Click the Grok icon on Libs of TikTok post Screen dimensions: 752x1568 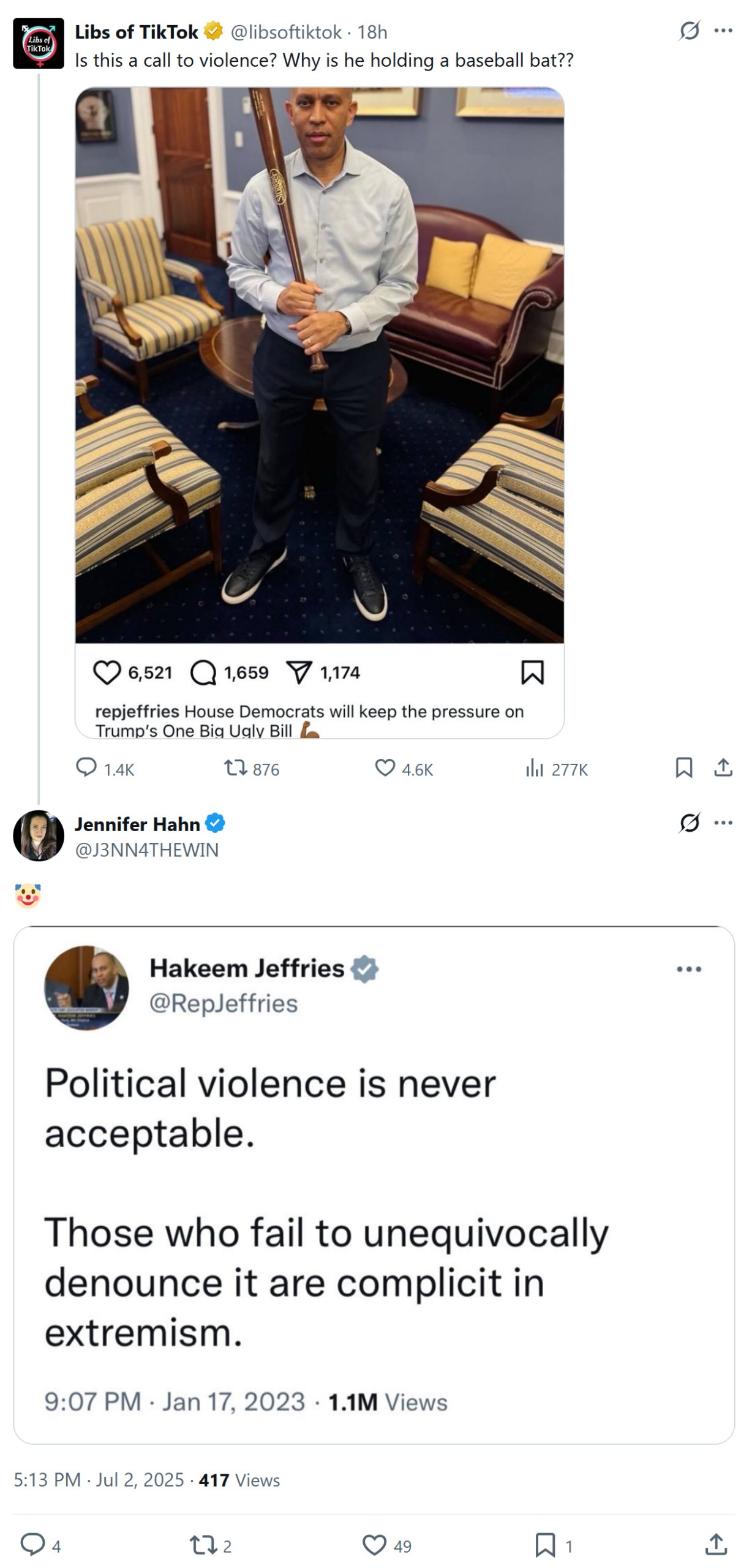point(689,31)
